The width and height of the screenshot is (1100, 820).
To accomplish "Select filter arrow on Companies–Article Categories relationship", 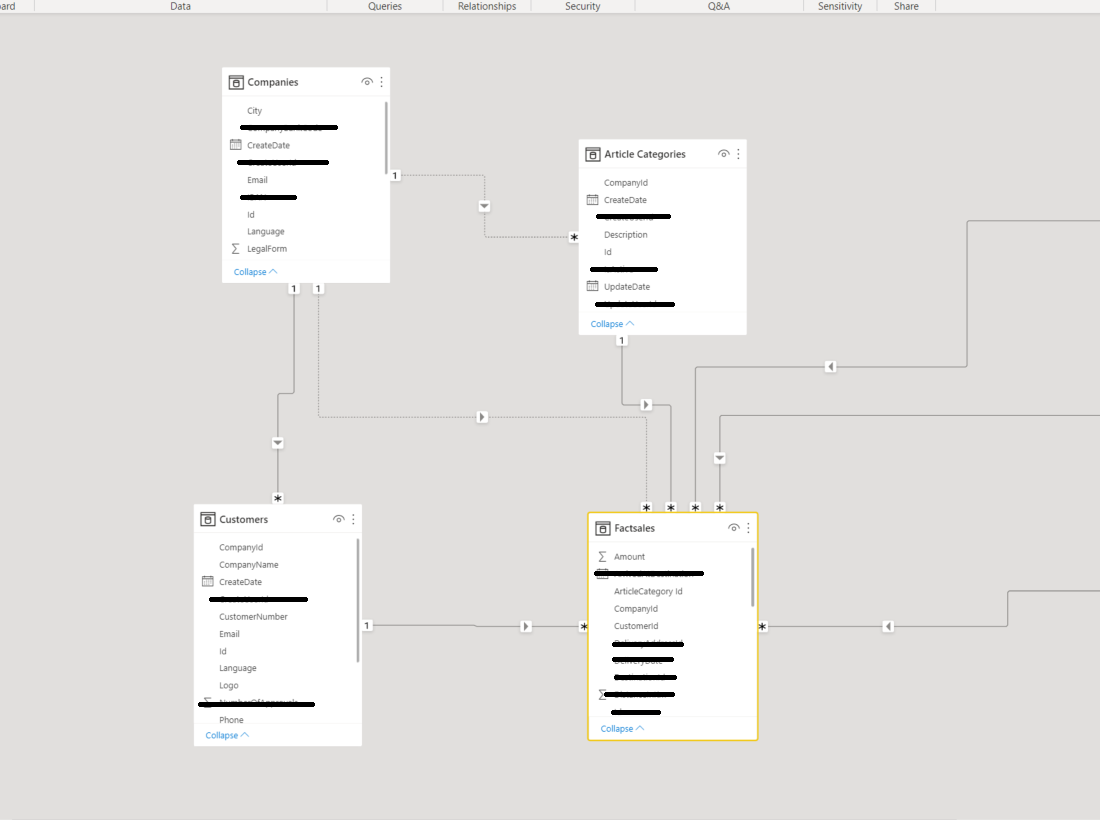I will pyautogui.click(x=484, y=206).
